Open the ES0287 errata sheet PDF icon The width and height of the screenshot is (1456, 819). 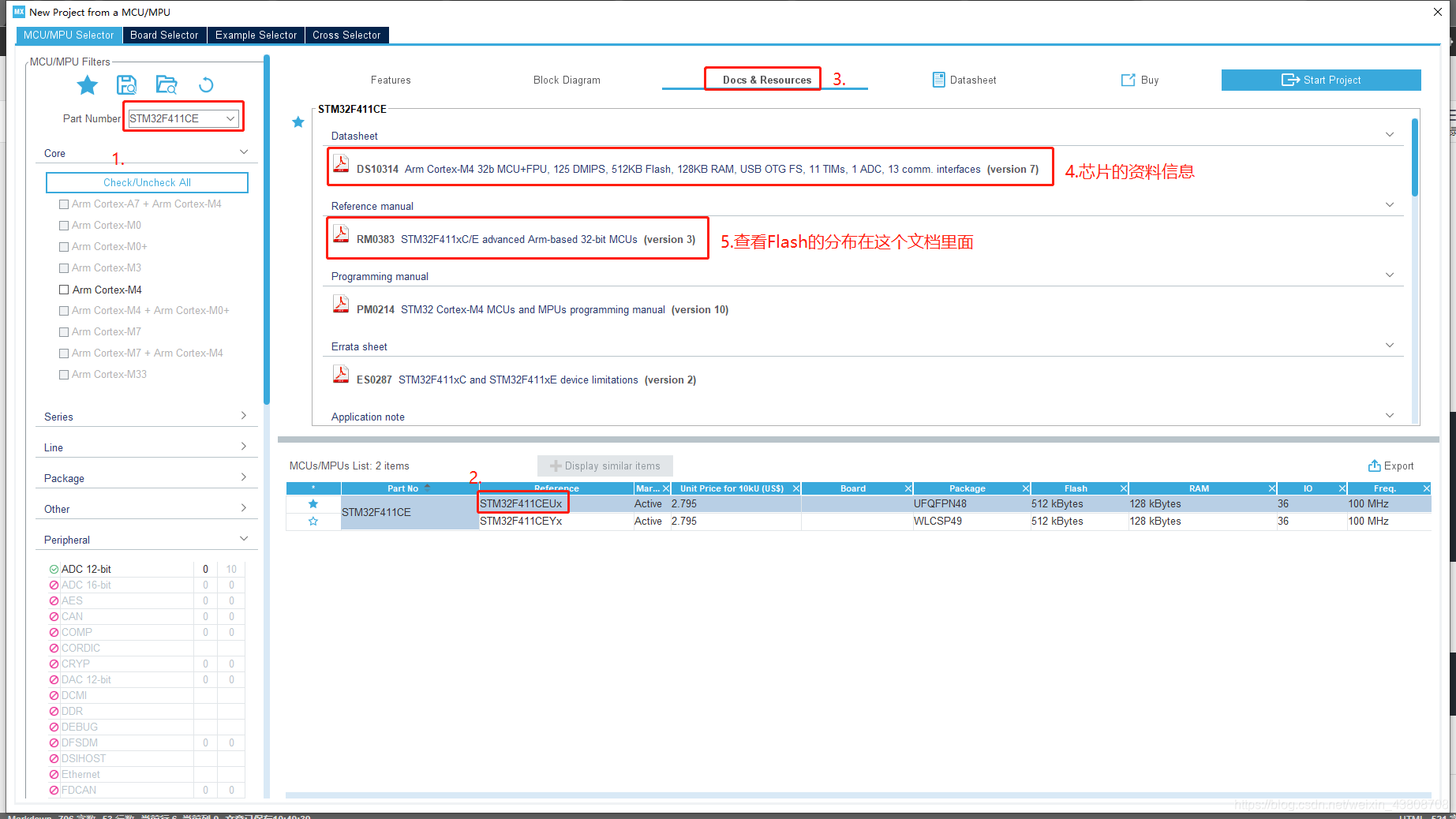click(x=341, y=374)
